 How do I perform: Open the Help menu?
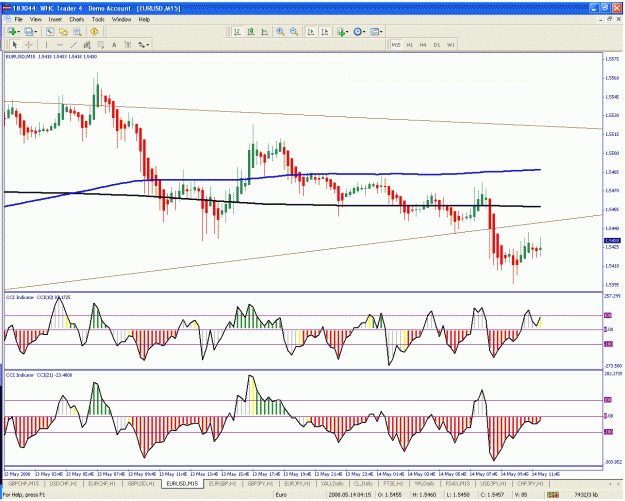tap(144, 19)
